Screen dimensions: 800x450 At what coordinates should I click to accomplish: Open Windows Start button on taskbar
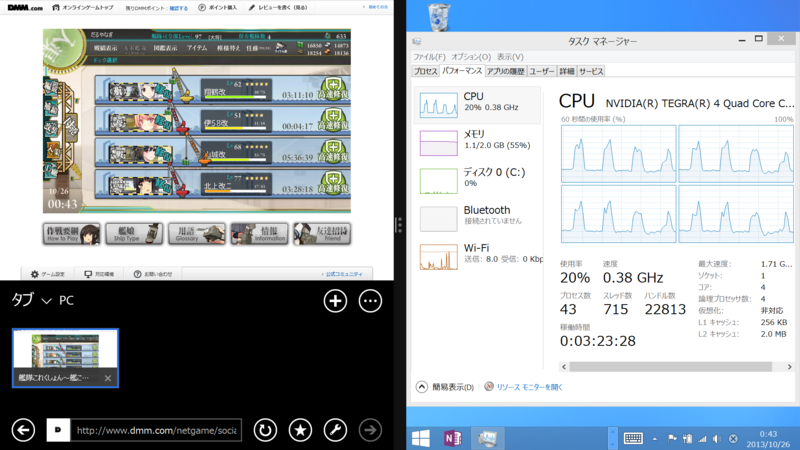(x=421, y=438)
